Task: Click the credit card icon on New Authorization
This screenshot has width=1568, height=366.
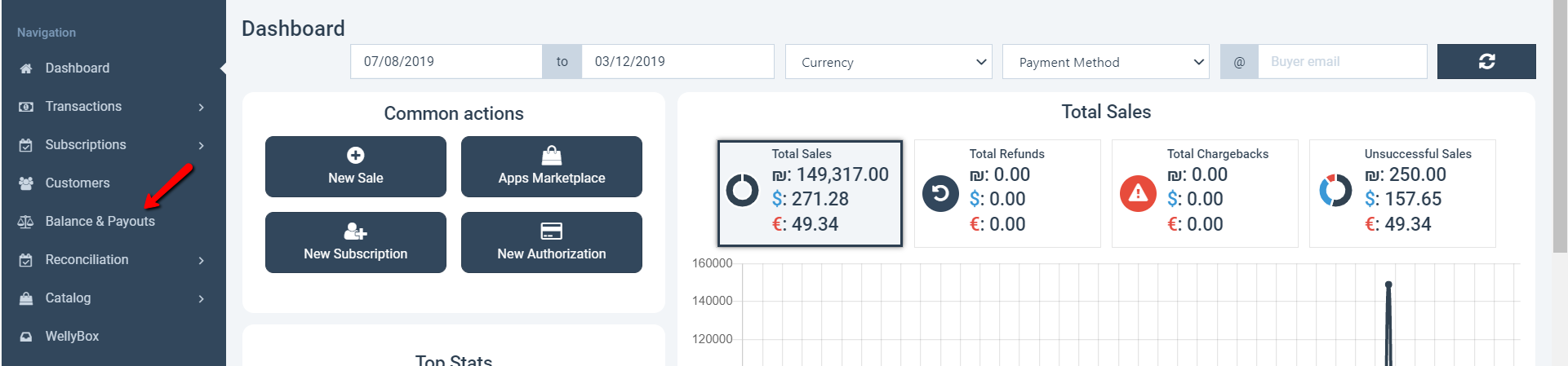Action: tap(552, 231)
